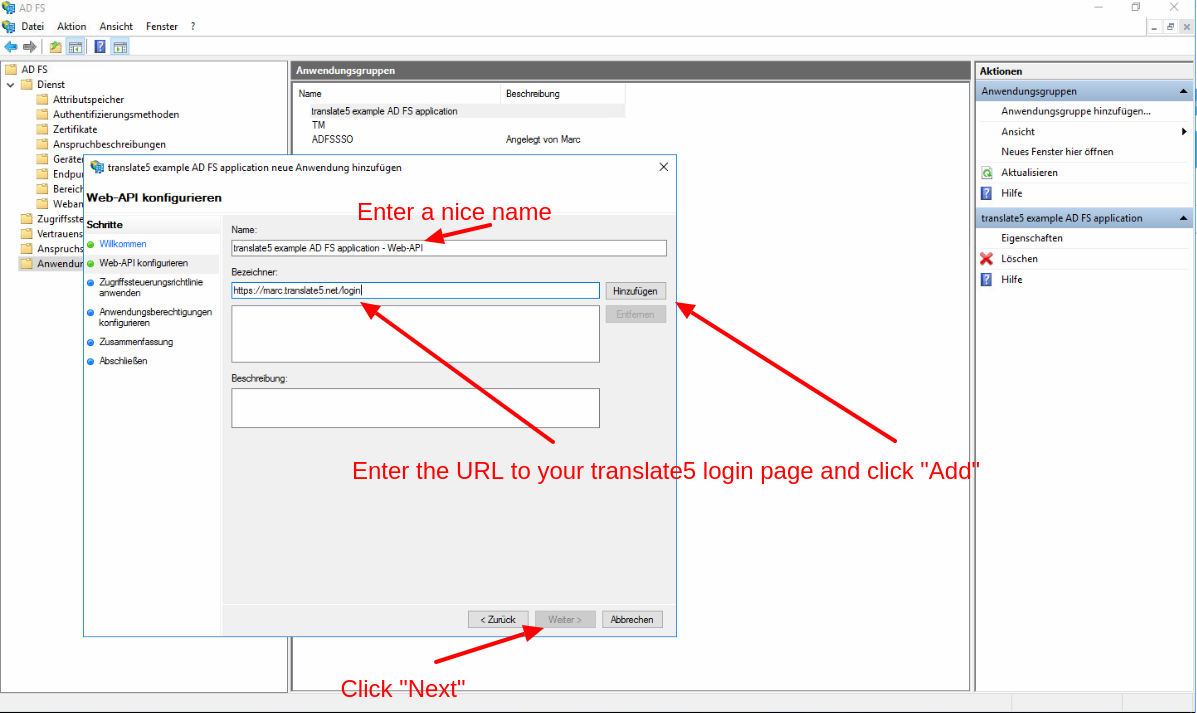
Task: Click the Attributspeicher folder icon
Action: click(x=43, y=99)
